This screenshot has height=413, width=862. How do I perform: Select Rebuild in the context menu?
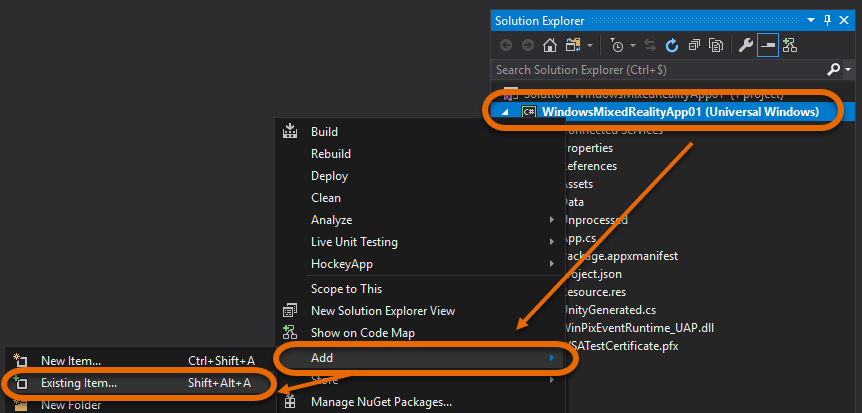331,154
